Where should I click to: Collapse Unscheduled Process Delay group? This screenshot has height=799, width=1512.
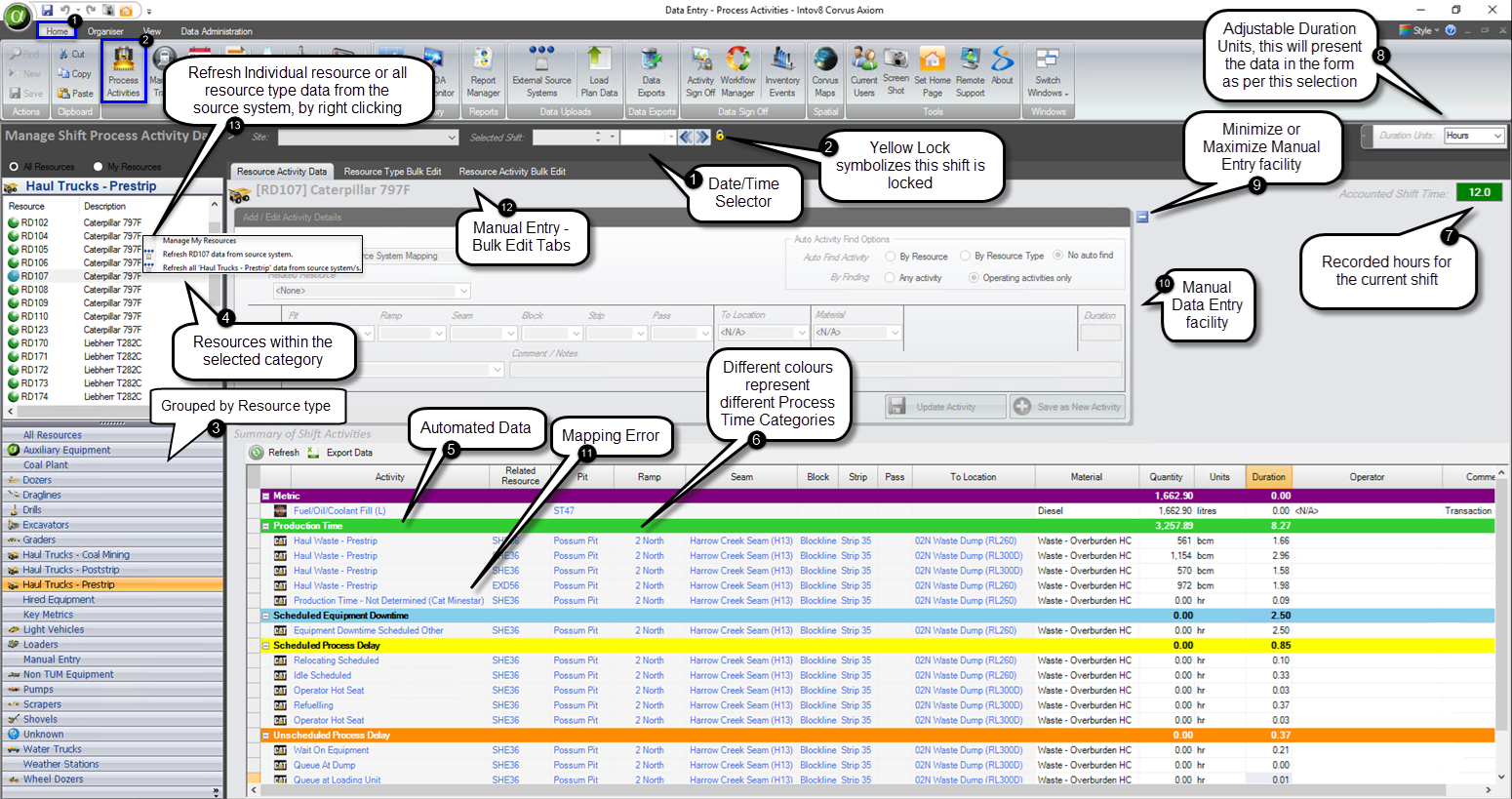pyautogui.click(x=265, y=736)
